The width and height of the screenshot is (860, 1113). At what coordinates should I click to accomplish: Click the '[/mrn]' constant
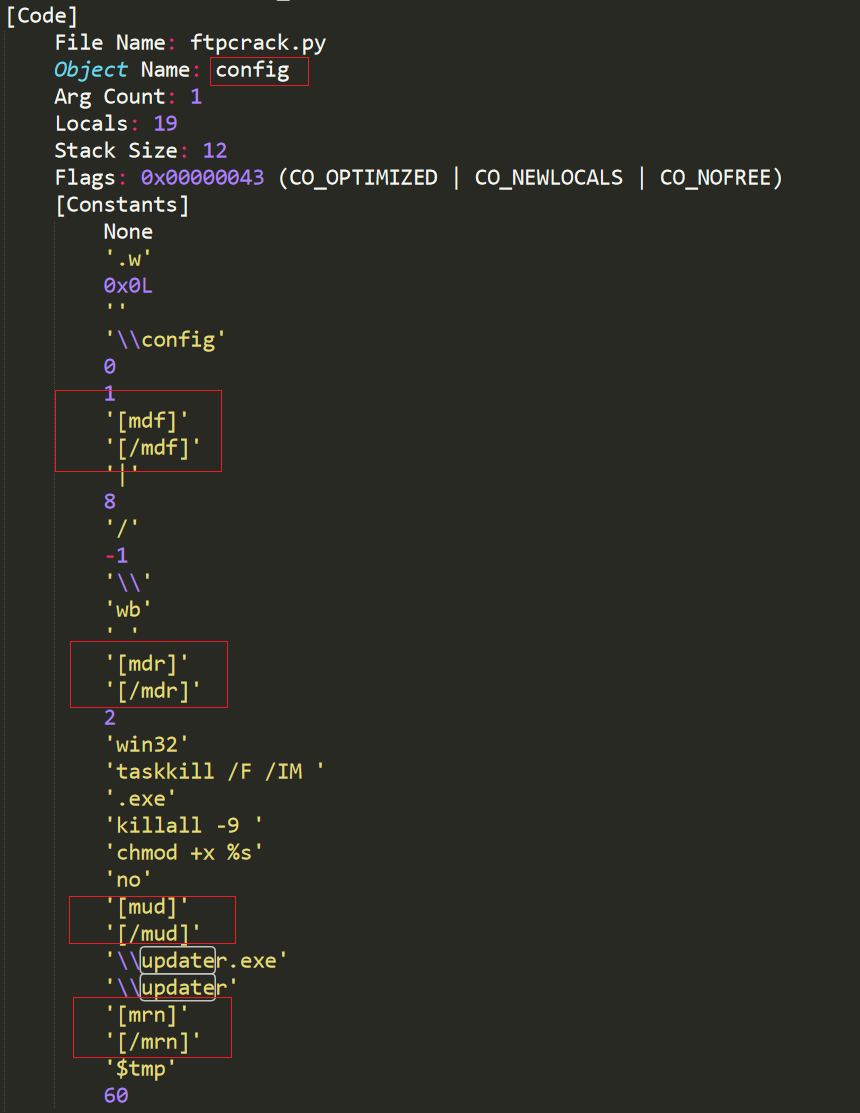point(153,1041)
